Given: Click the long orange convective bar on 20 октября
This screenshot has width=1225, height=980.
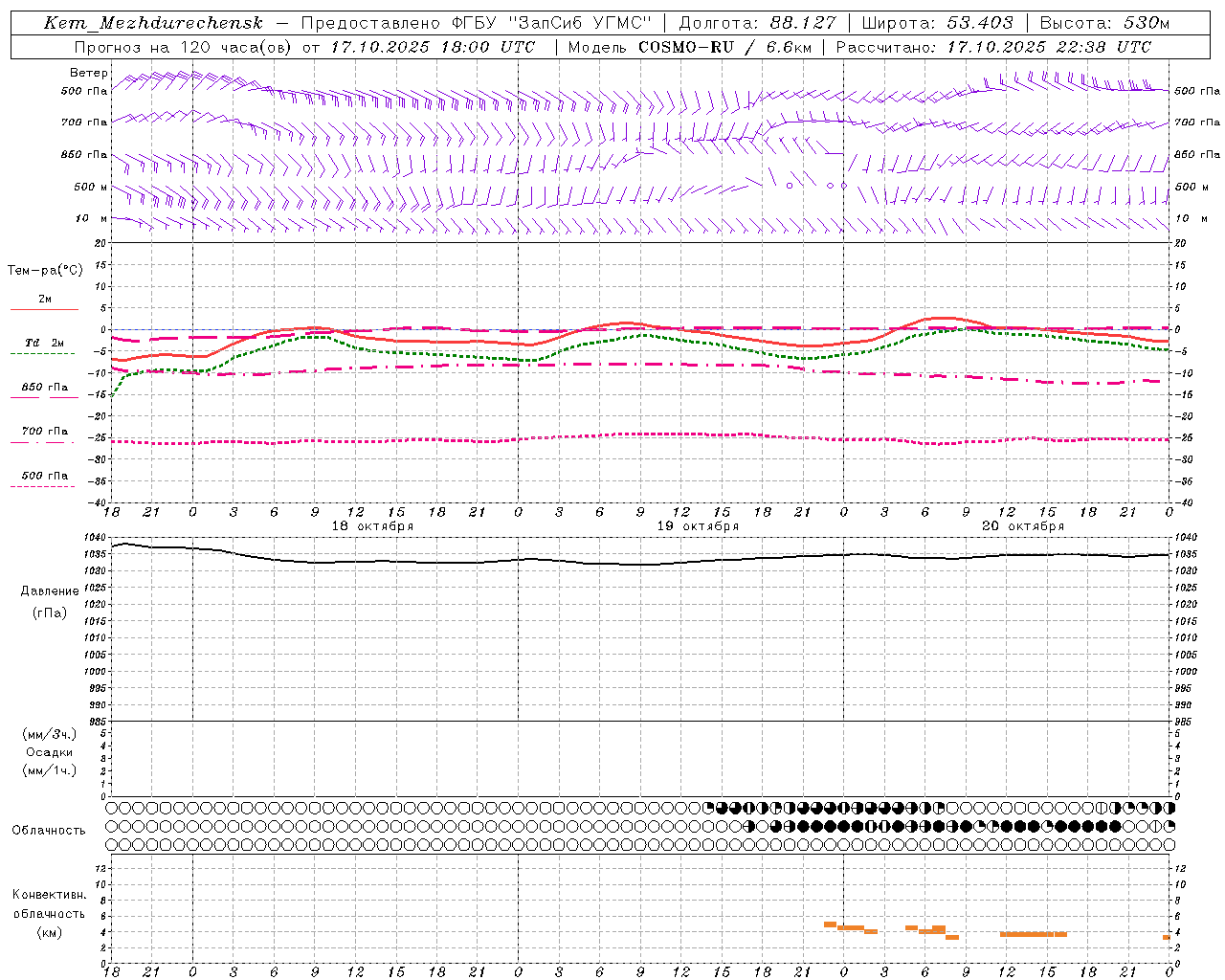Looking at the screenshot, I should (1034, 934).
